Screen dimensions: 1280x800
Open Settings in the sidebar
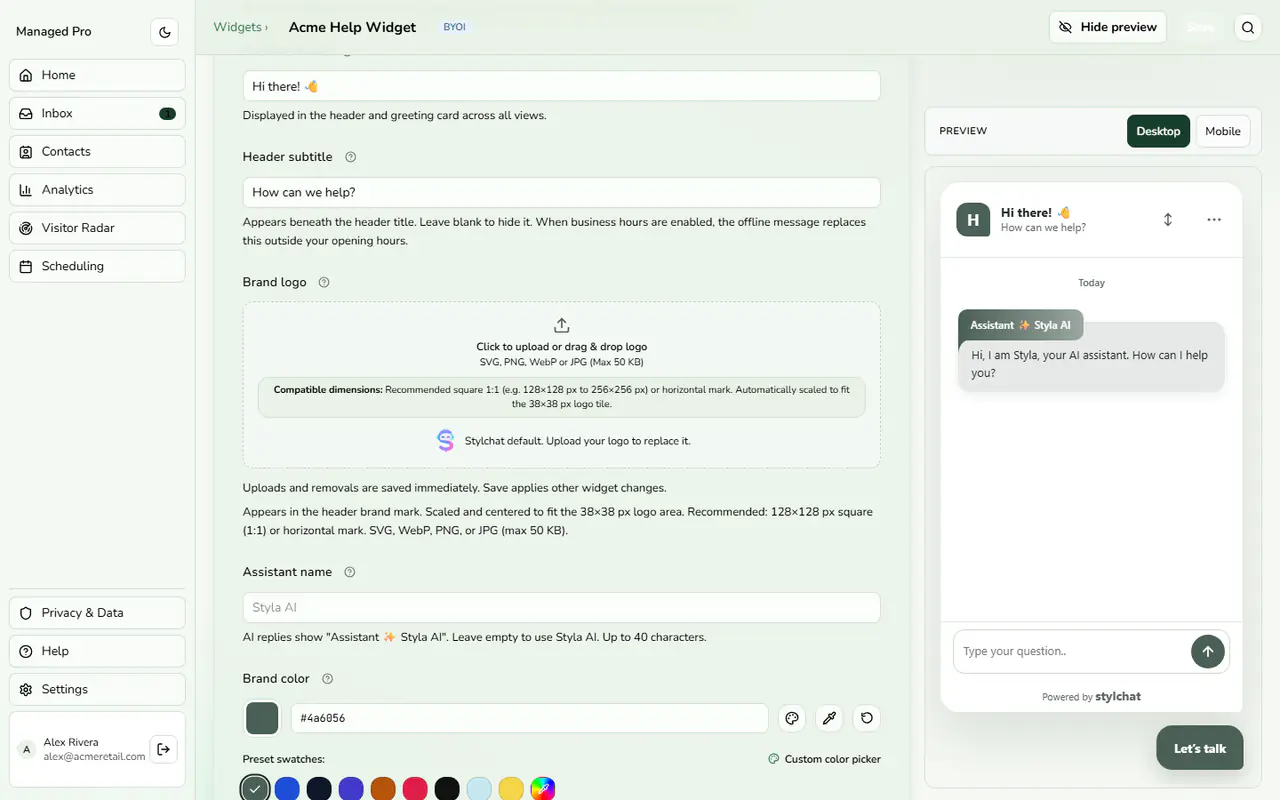(x=97, y=689)
